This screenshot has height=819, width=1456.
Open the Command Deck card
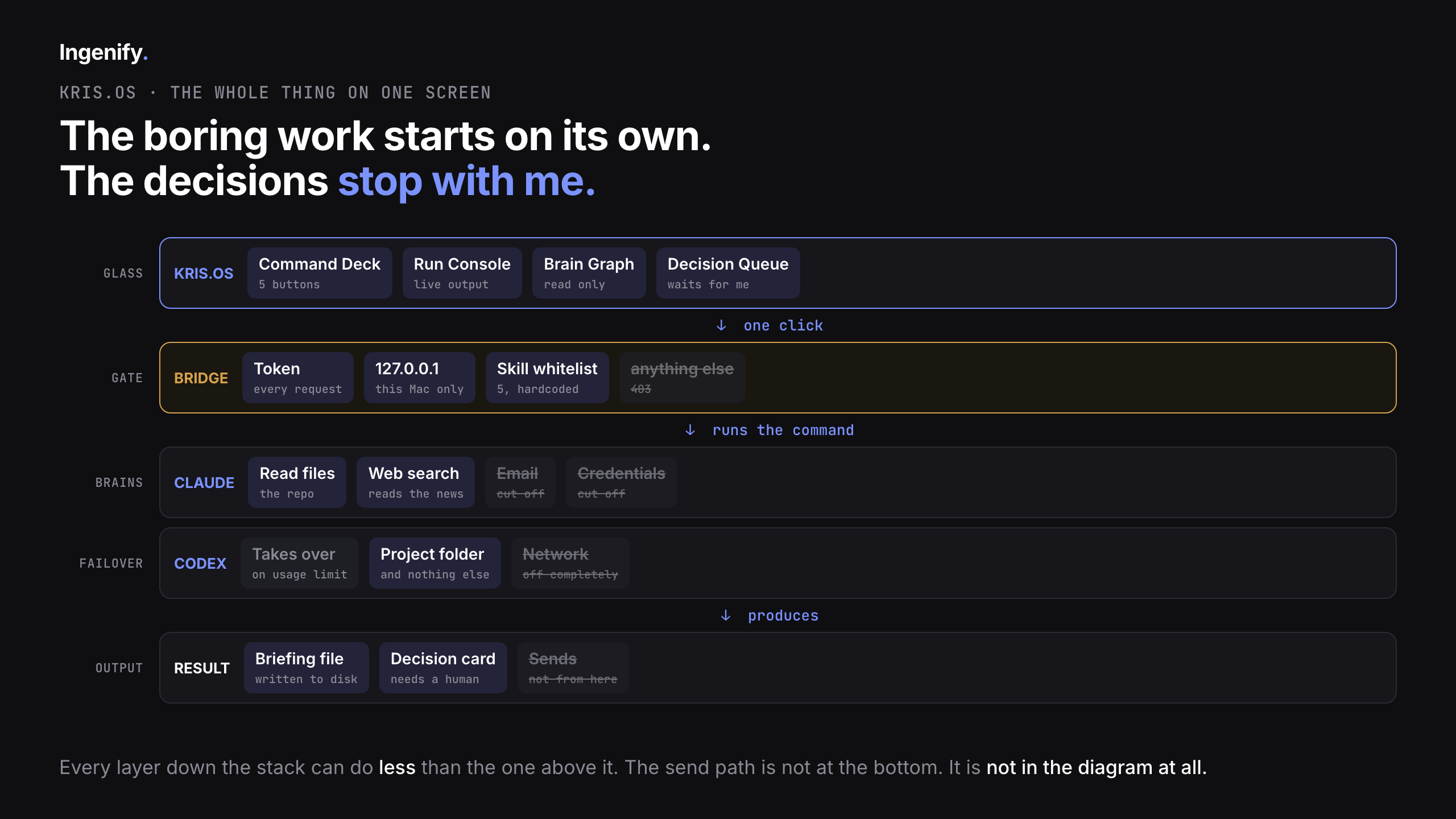click(320, 273)
